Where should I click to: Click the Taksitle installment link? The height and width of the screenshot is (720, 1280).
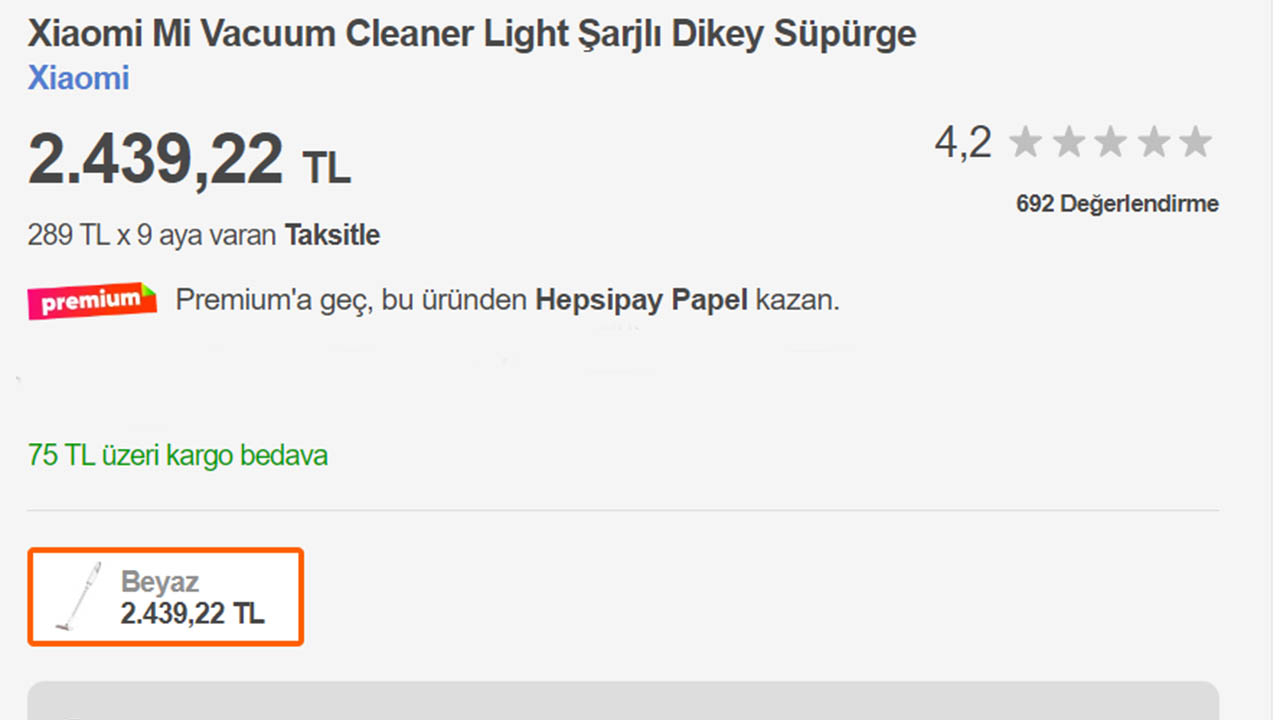point(332,236)
